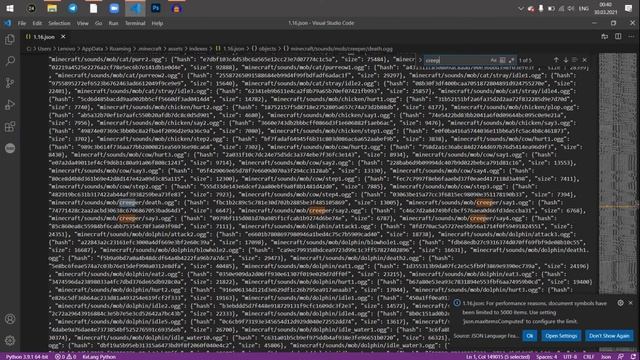Close the 1.16.json tab
The height and width of the screenshot is (360, 640).
(63, 37)
